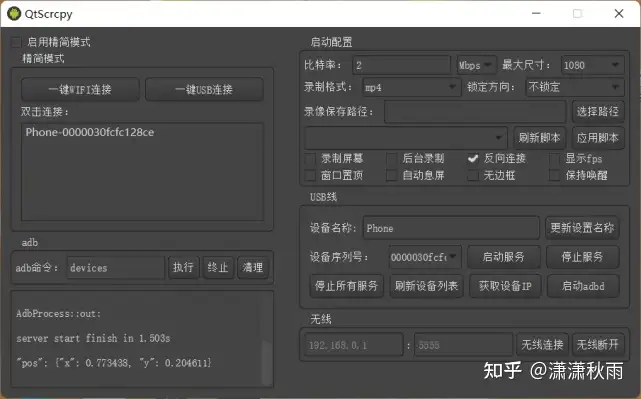641x399 pixels.
Task: Click the 无线连接 button
Action: [x=542, y=345]
